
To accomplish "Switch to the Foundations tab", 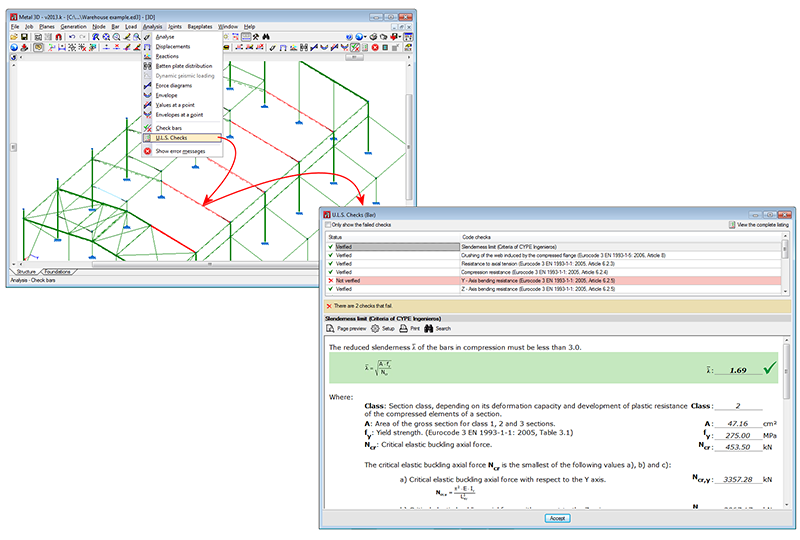I will pyautogui.click(x=58, y=272).
